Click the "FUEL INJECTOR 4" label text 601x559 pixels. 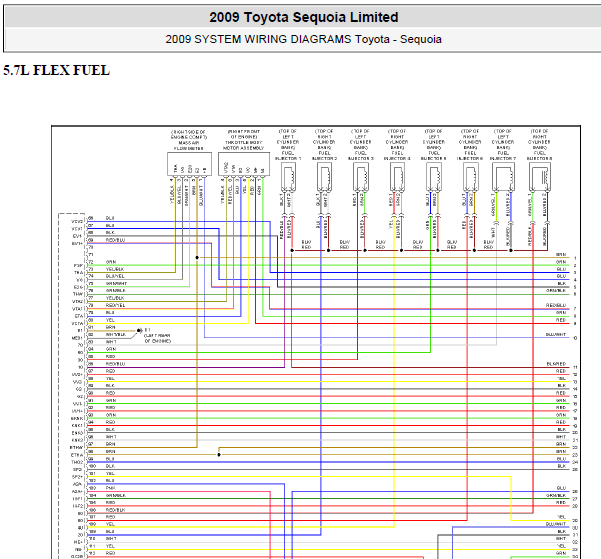[x=397, y=156]
